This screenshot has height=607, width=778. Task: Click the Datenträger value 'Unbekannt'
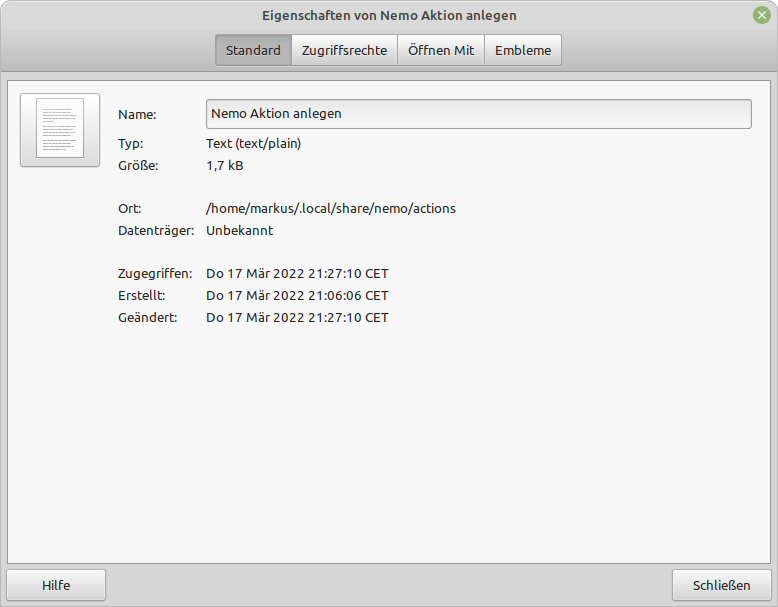(239, 230)
